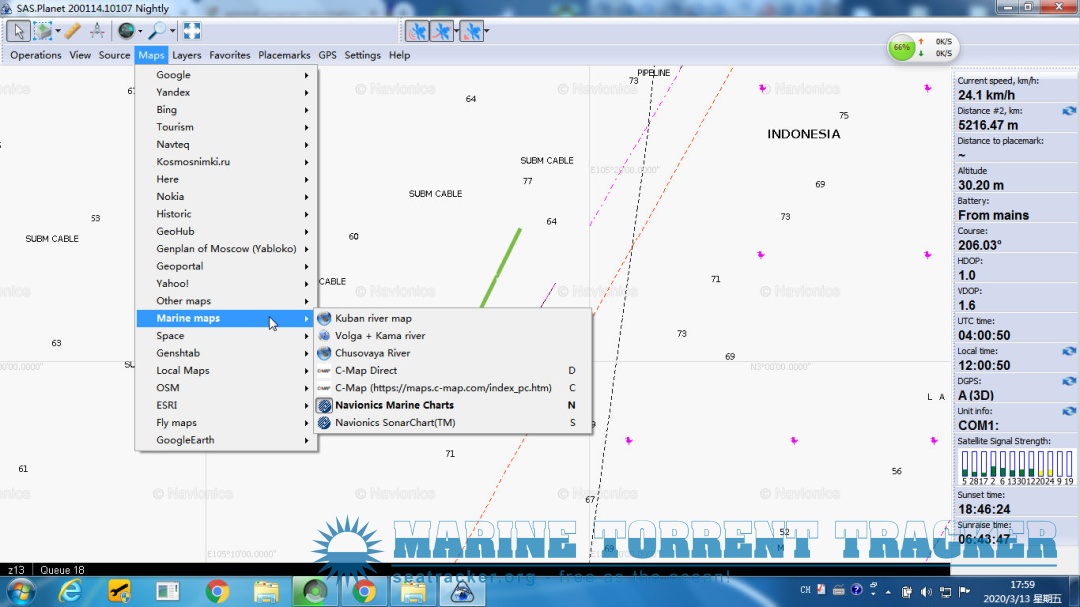This screenshot has width=1080, height=607.
Task: Expand Genplan of Moscow (Yabloko) submenu
Action: [226, 249]
